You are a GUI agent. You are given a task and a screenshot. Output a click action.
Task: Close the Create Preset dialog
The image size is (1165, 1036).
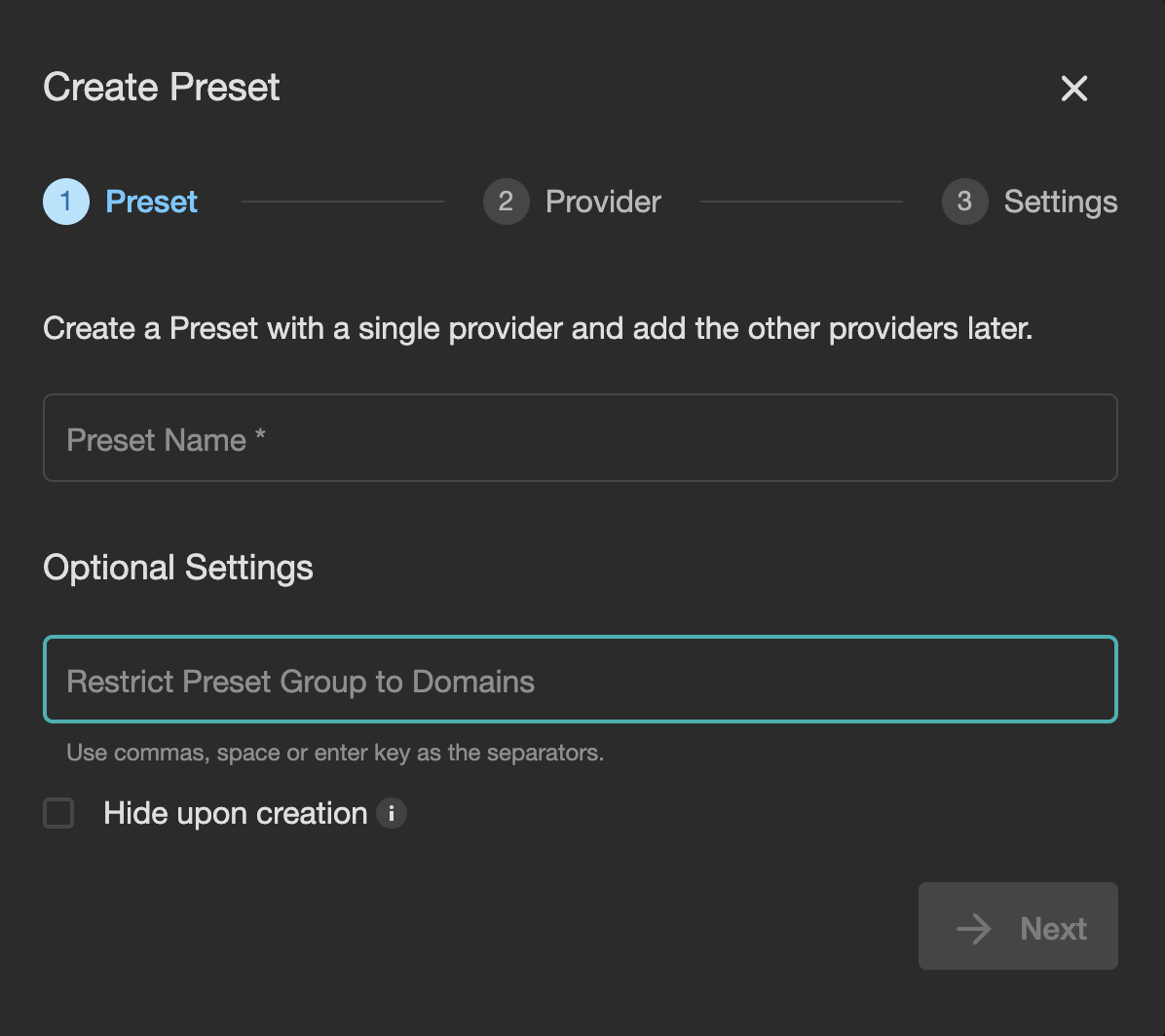(1073, 89)
